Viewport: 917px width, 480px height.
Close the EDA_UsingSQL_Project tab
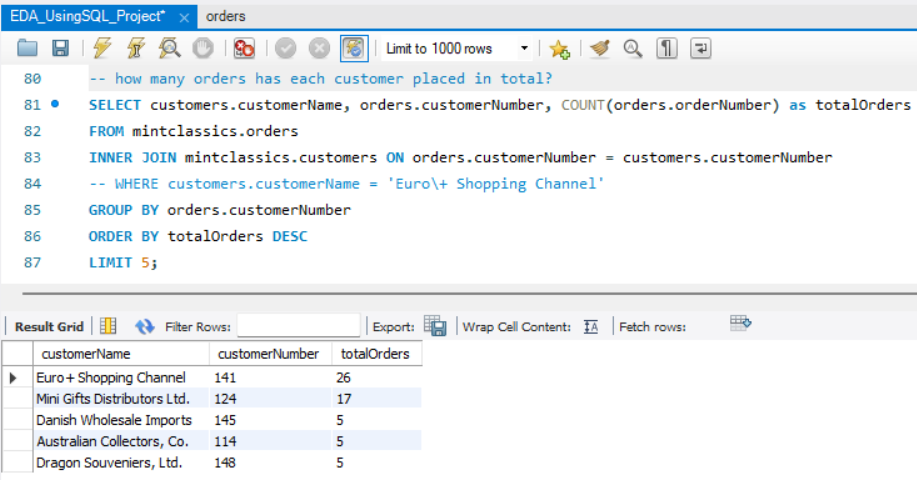[x=184, y=18]
